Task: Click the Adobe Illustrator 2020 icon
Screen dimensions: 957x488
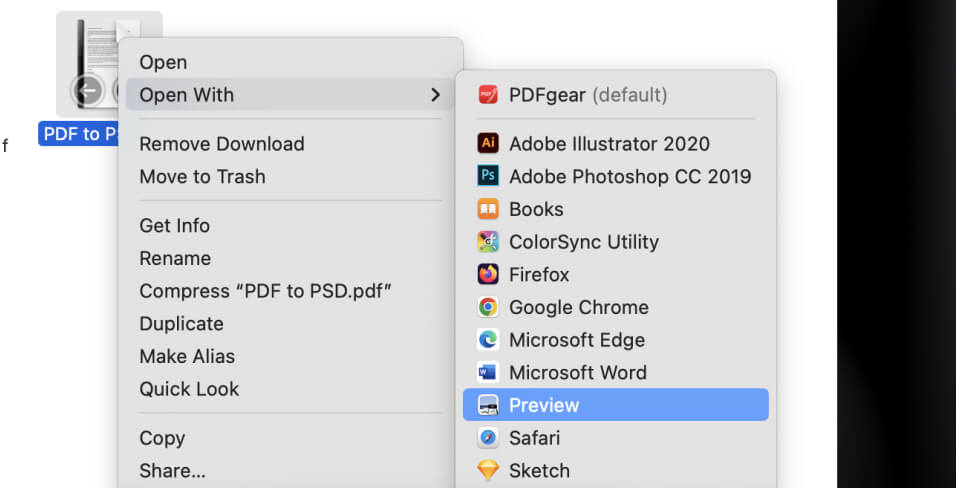Action: click(x=488, y=143)
